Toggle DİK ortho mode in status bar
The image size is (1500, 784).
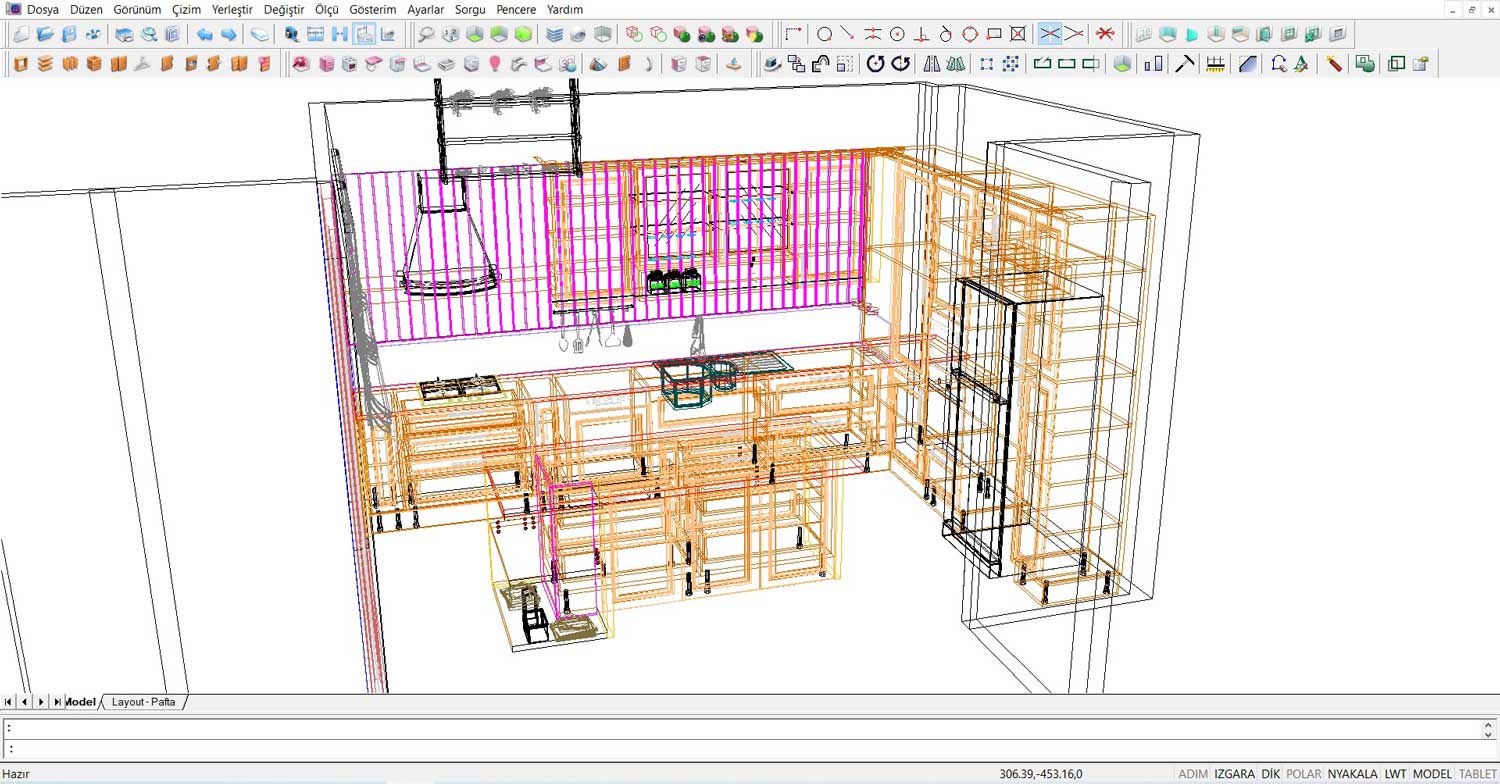tap(1271, 774)
